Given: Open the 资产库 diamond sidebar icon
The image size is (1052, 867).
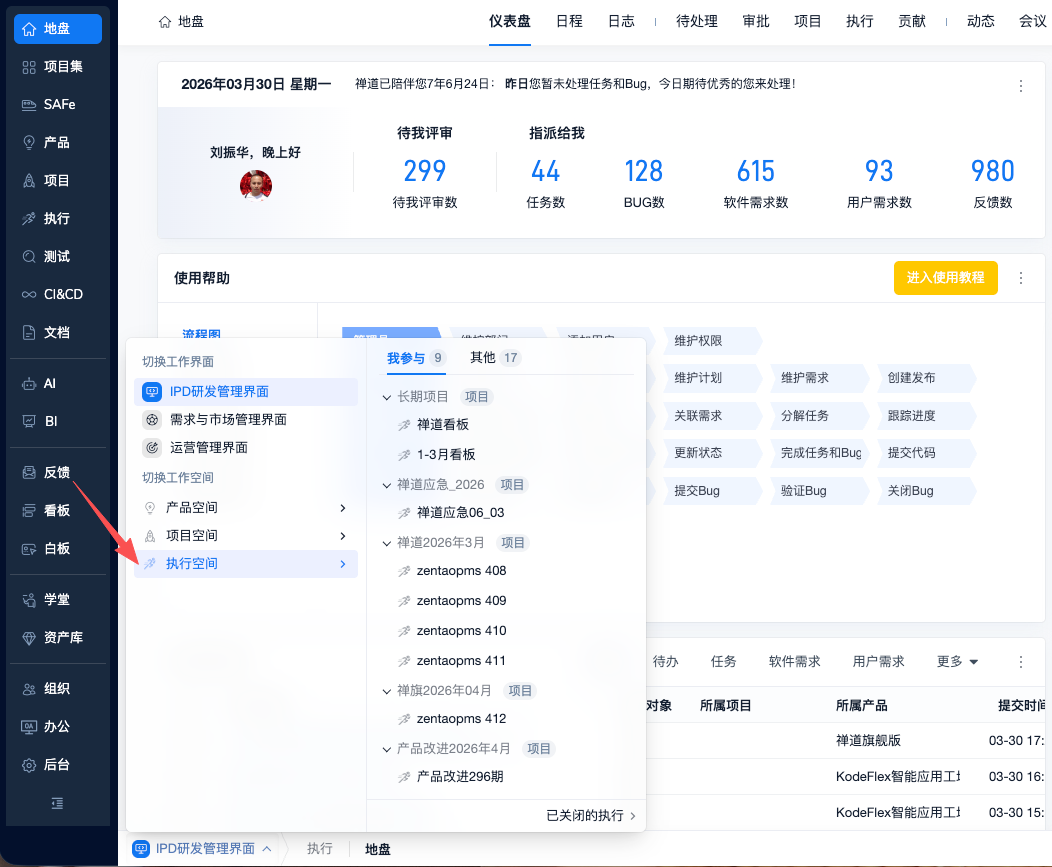Looking at the screenshot, I should click(29, 638).
